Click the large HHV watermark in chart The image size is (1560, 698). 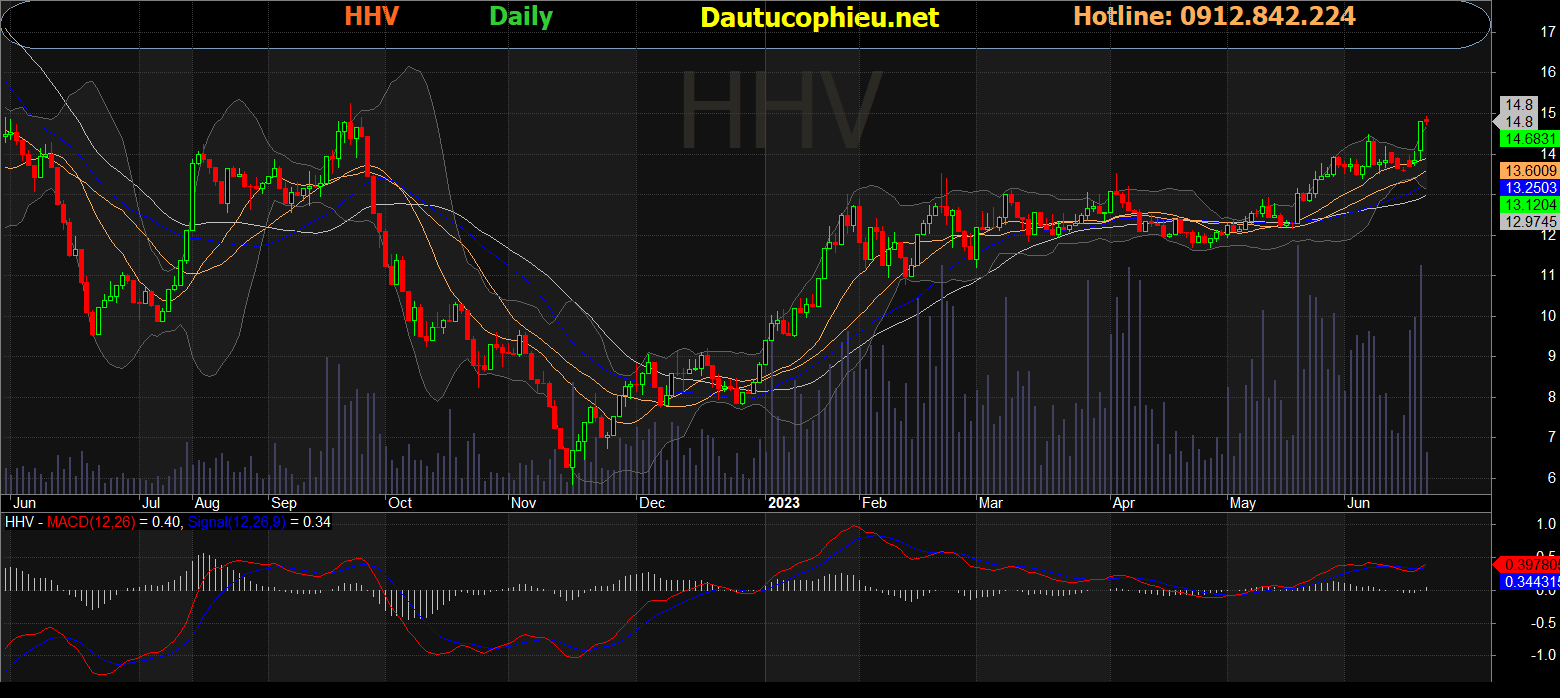[780, 110]
